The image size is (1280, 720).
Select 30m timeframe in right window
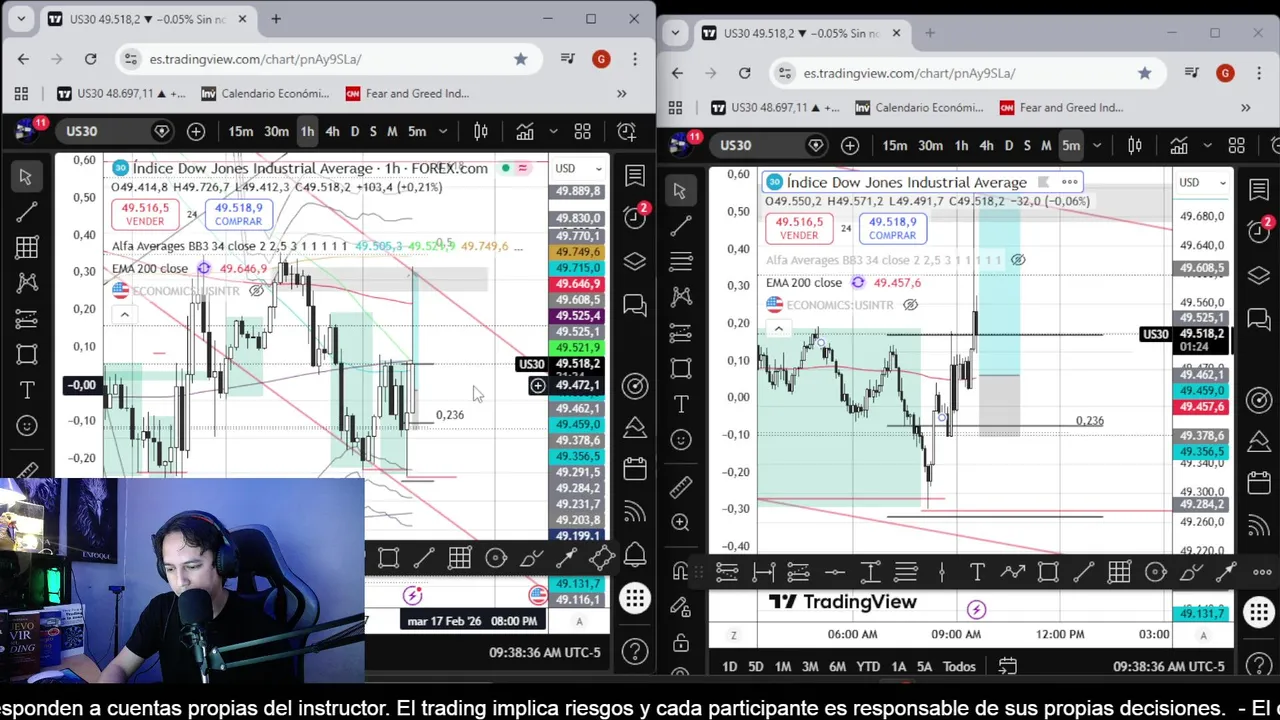click(x=930, y=146)
